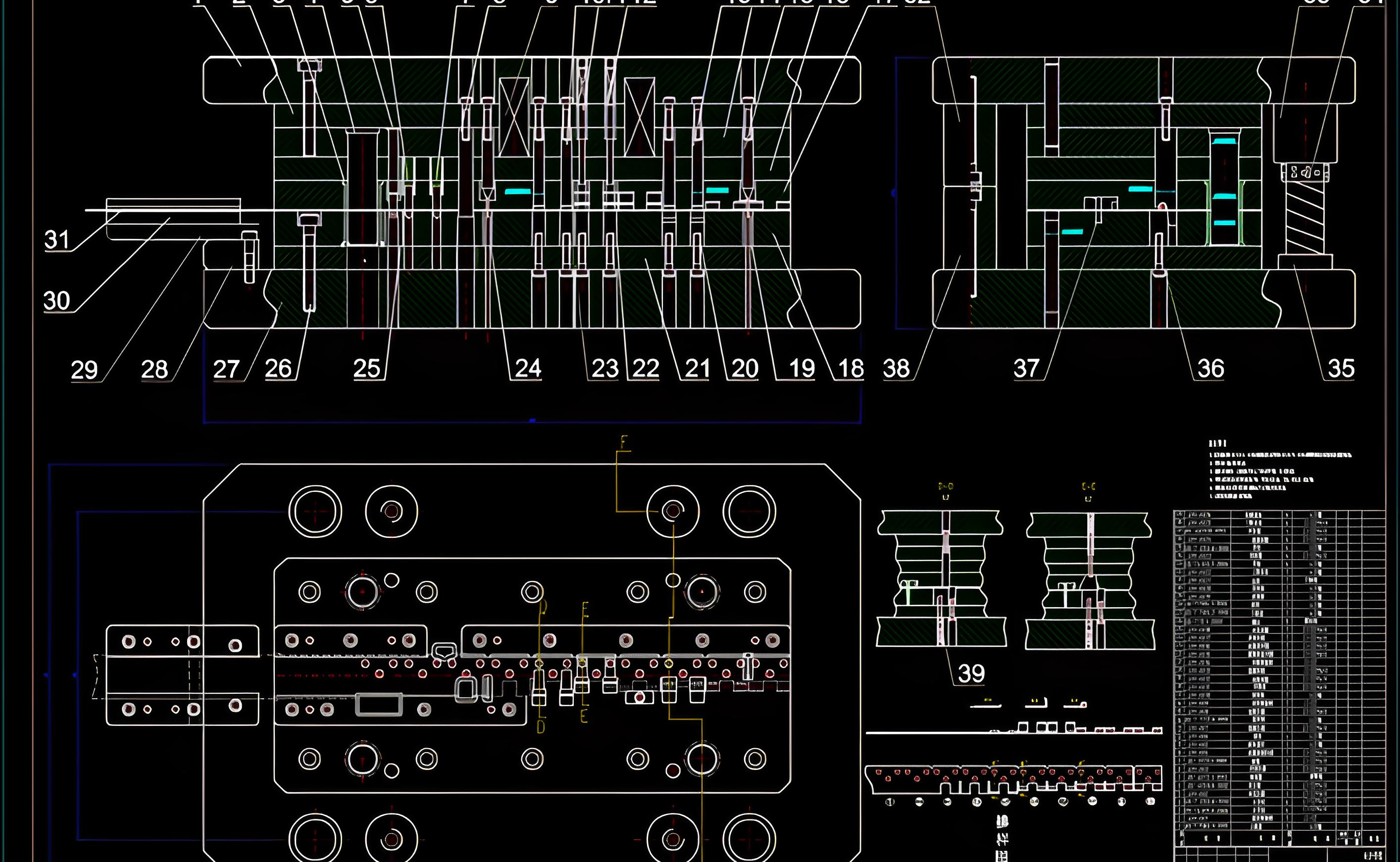This screenshot has width=1400, height=862.
Task: Select the number 18 callout
Action: pyautogui.click(x=851, y=369)
